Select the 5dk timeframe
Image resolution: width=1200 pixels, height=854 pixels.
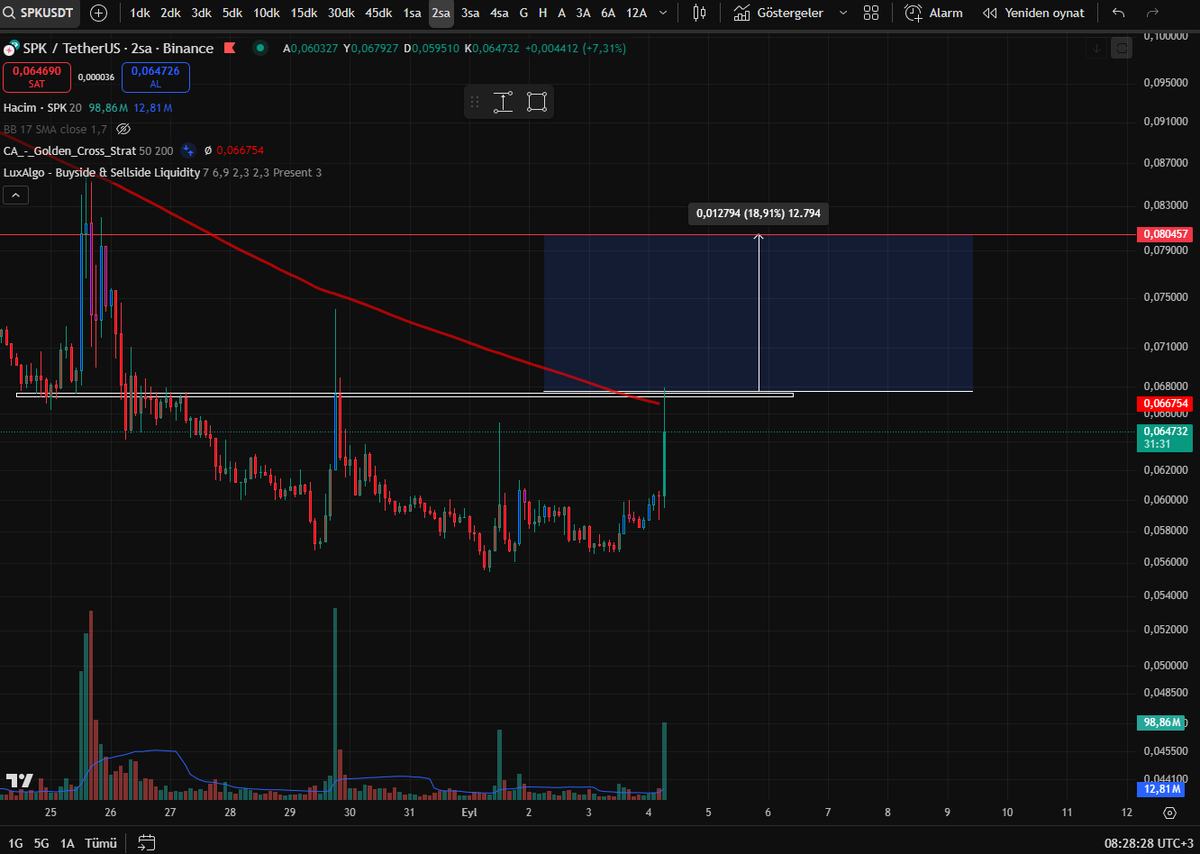click(232, 13)
